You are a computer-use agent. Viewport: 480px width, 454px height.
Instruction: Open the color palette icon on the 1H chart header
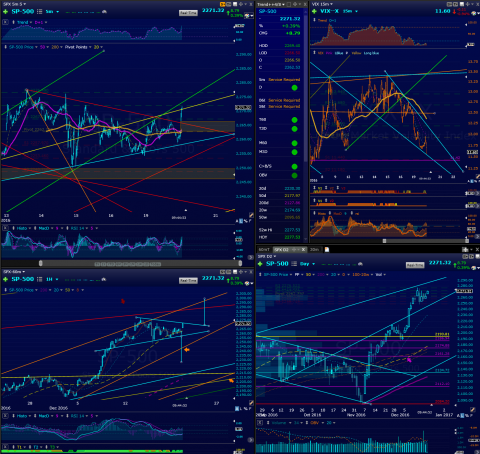pyautogui.click(x=247, y=283)
